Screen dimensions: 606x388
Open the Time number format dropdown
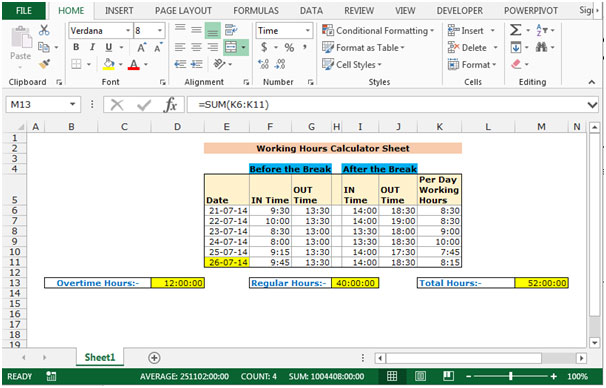308,31
